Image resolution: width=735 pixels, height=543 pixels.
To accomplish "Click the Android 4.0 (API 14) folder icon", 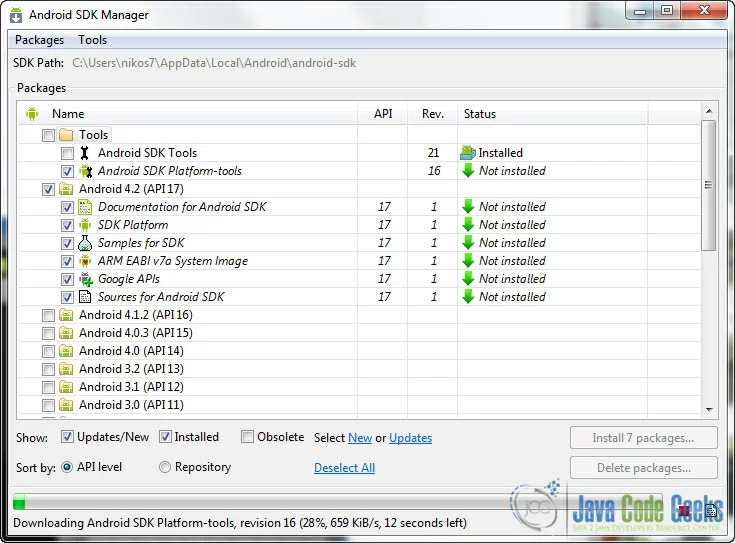I will point(66,351).
